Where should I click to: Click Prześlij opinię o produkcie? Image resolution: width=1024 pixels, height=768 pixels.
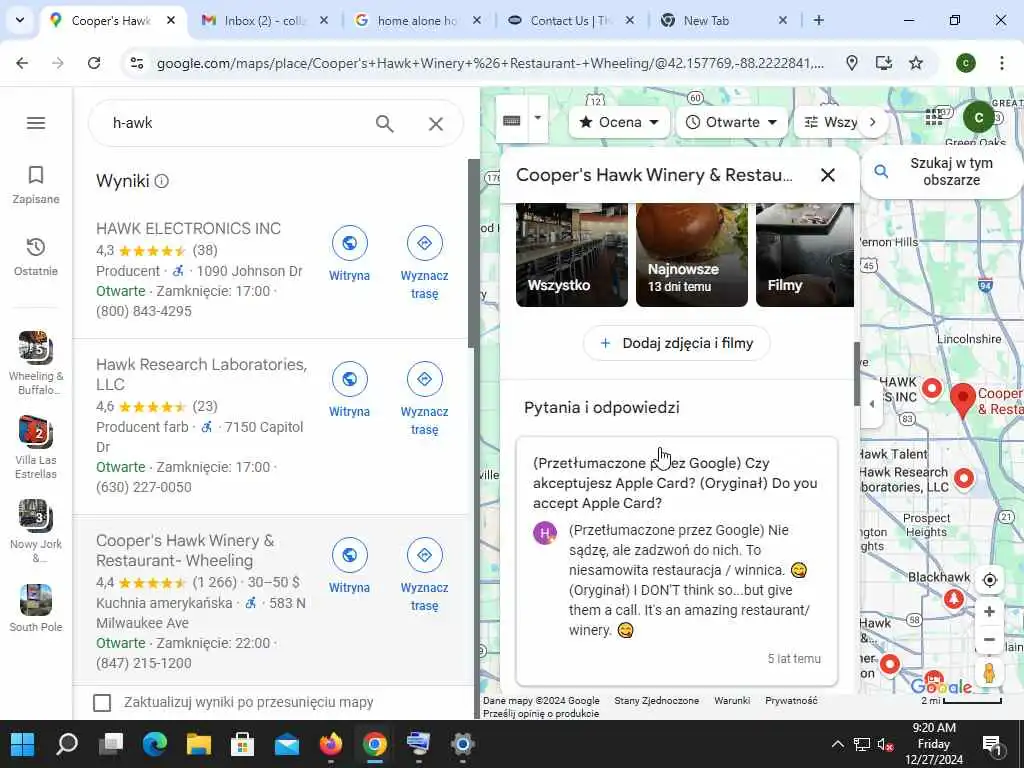point(541,714)
